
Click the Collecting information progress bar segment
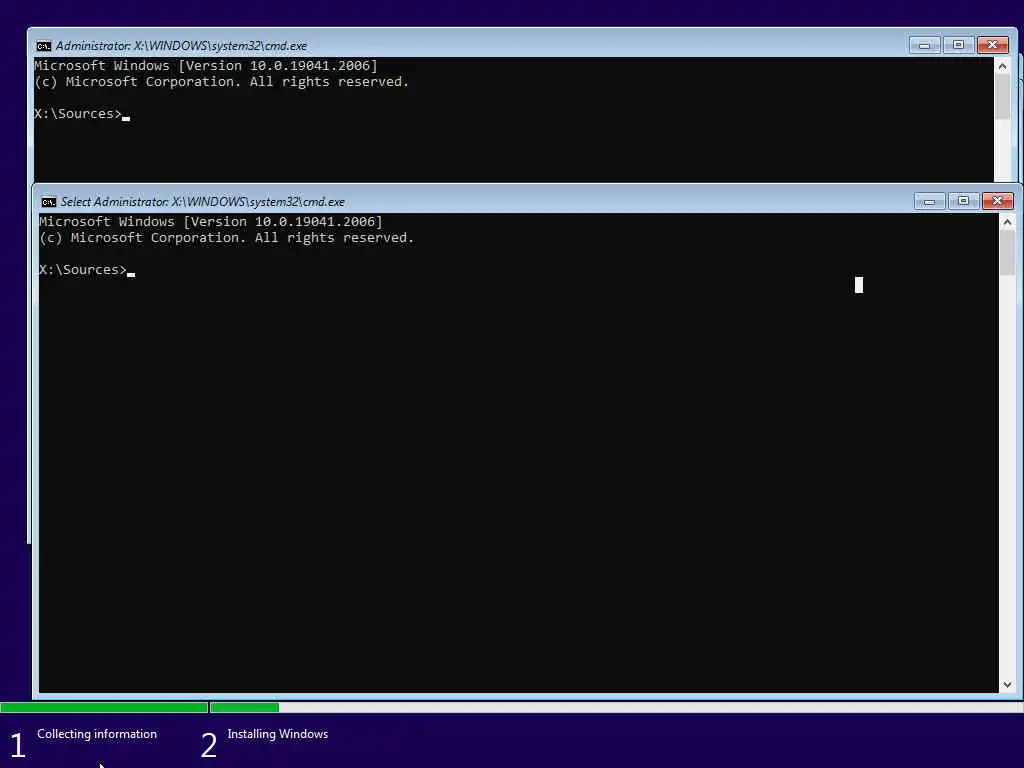104,707
